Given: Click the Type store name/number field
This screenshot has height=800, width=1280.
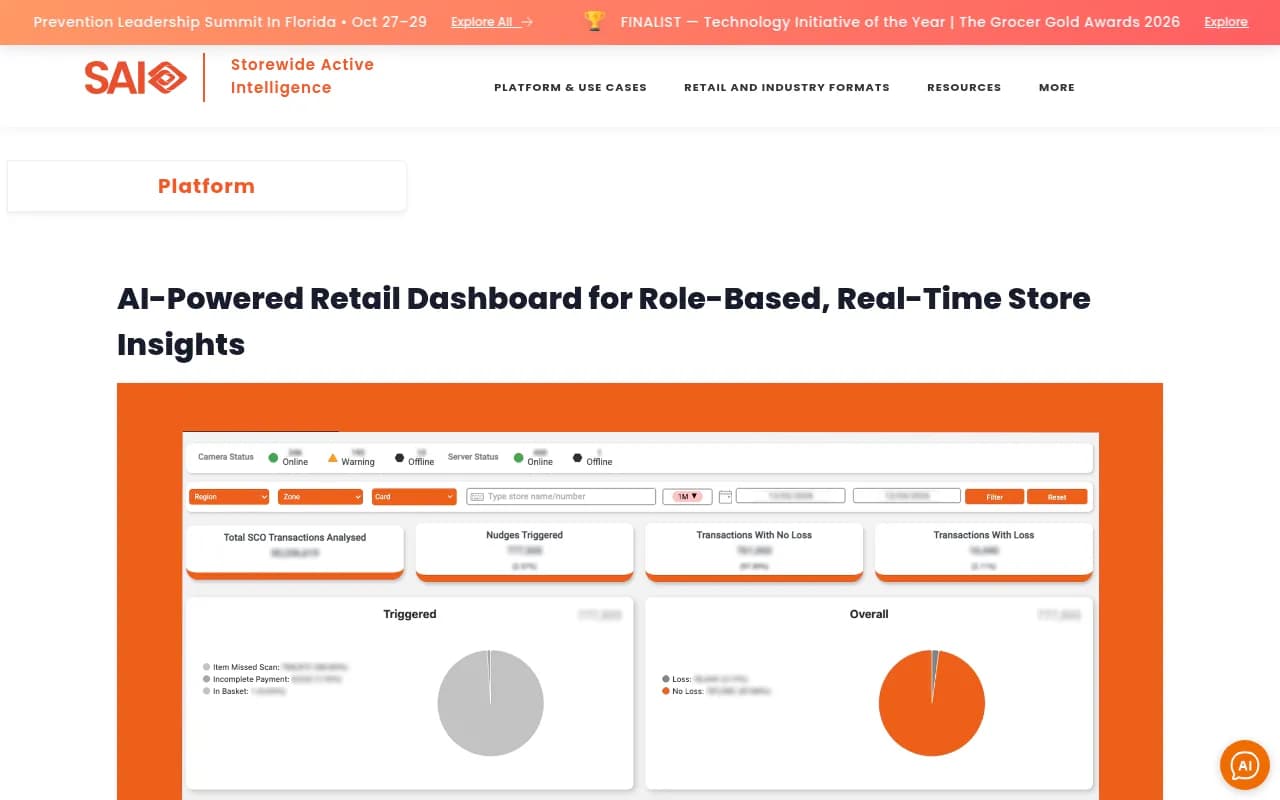Looking at the screenshot, I should pyautogui.click(x=561, y=496).
